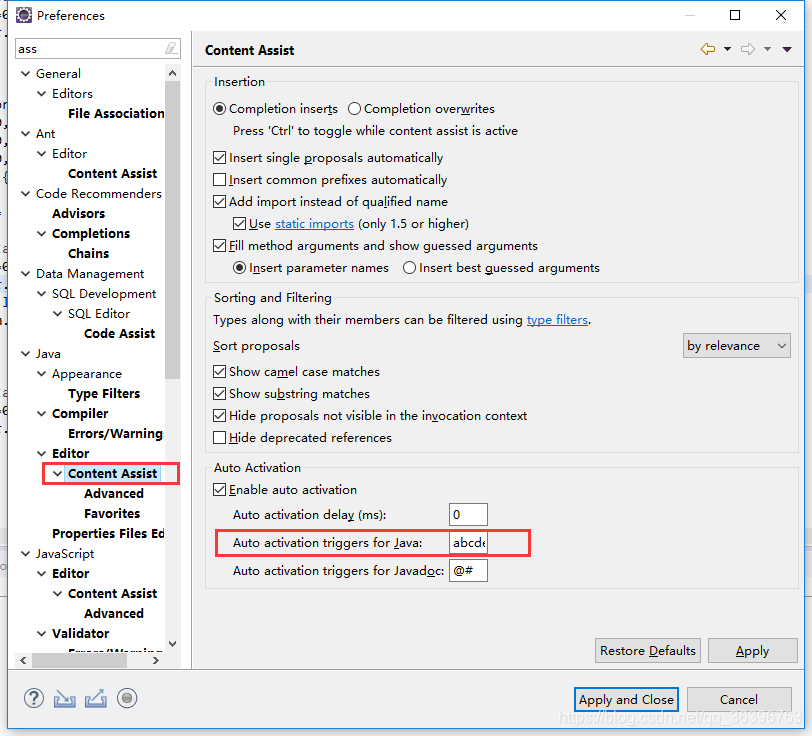
Task: Toggle Insert single proposals automatically
Action: [x=220, y=157]
